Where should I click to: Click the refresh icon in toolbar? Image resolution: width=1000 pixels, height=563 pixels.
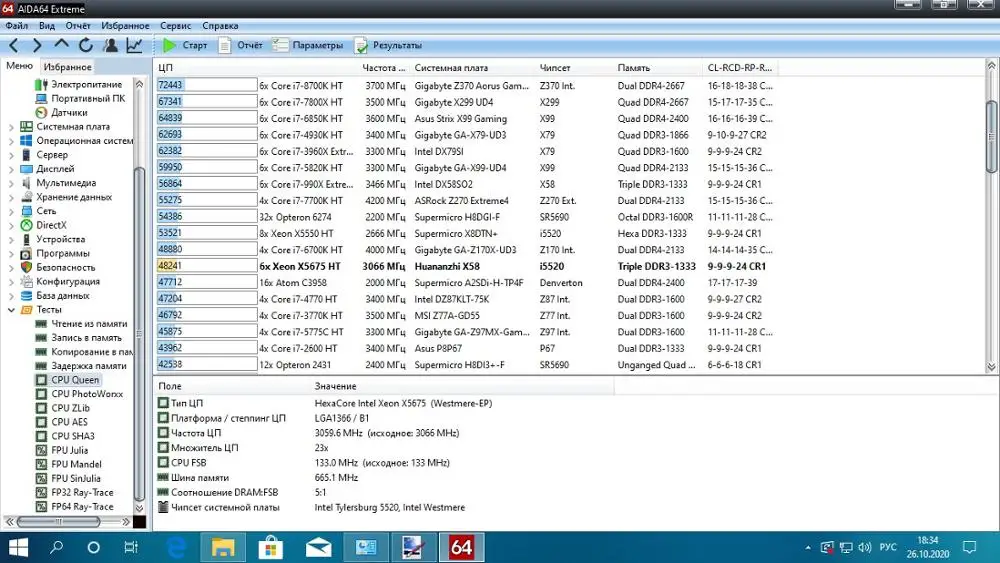85,45
